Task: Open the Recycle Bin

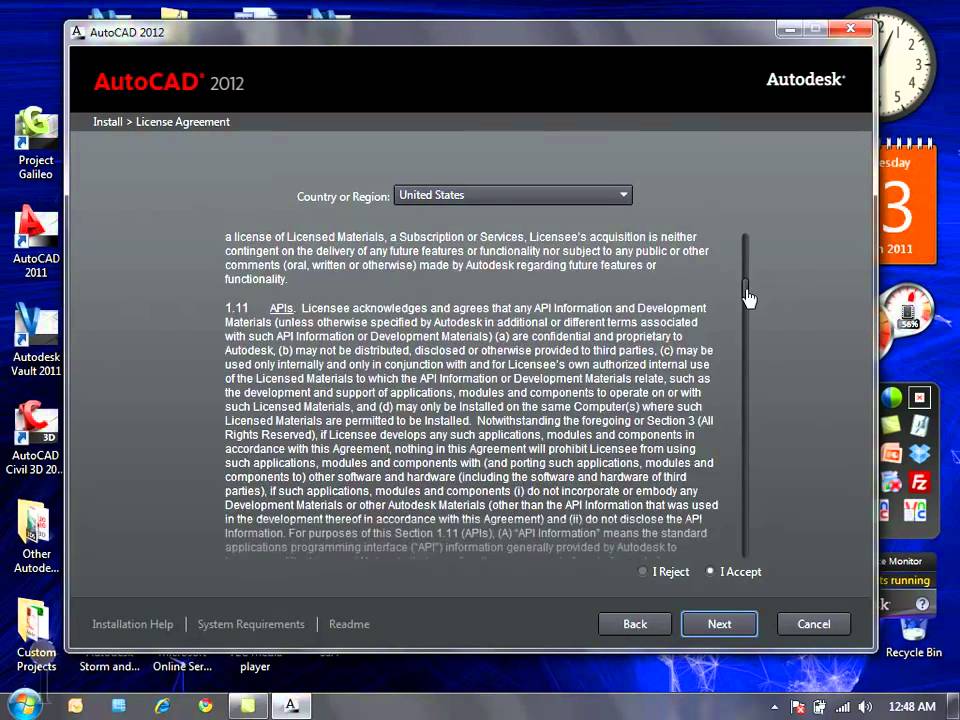Action: pyautogui.click(x=913, y=638)
